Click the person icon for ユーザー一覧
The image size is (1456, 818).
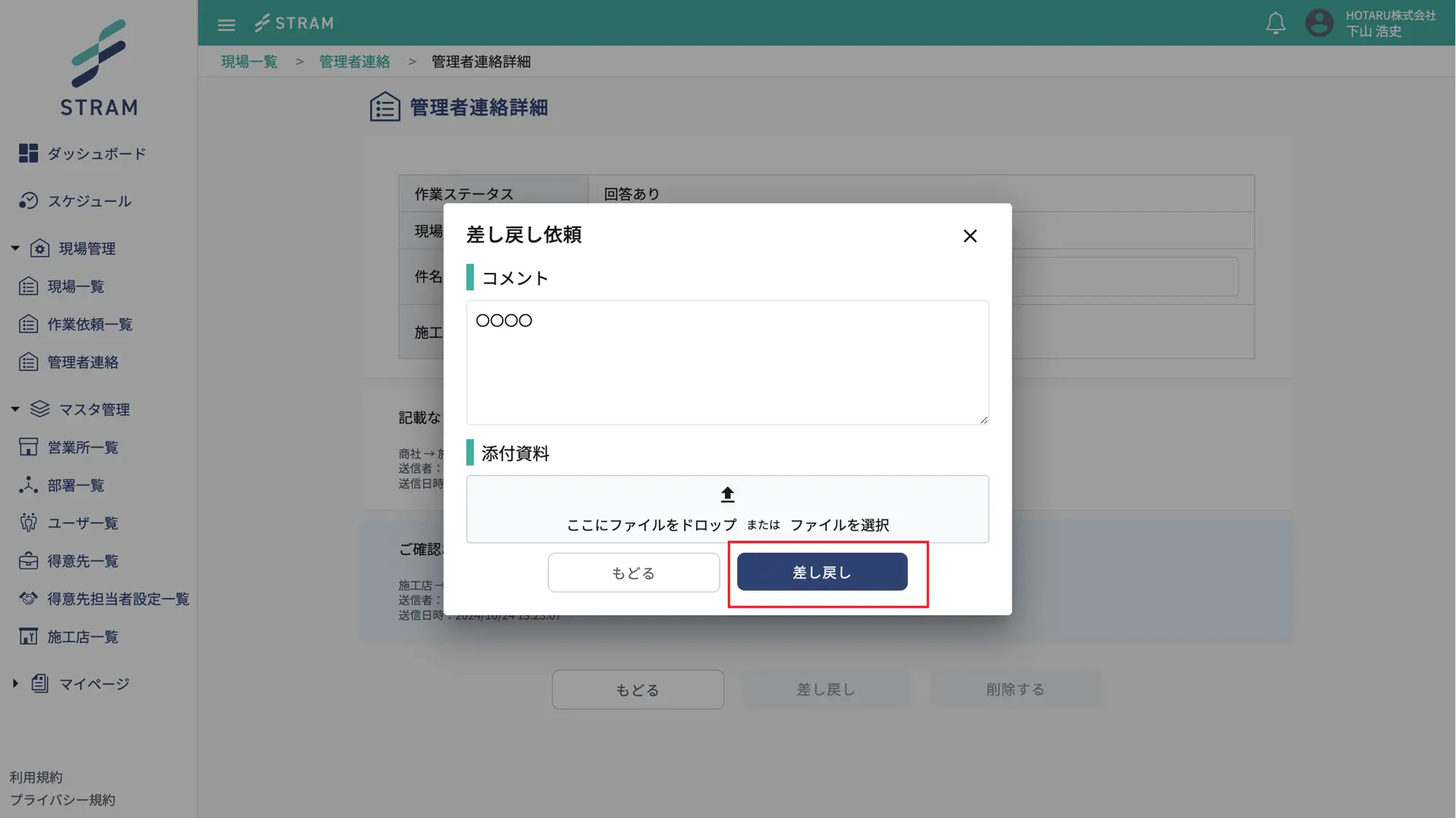[28, 523]
